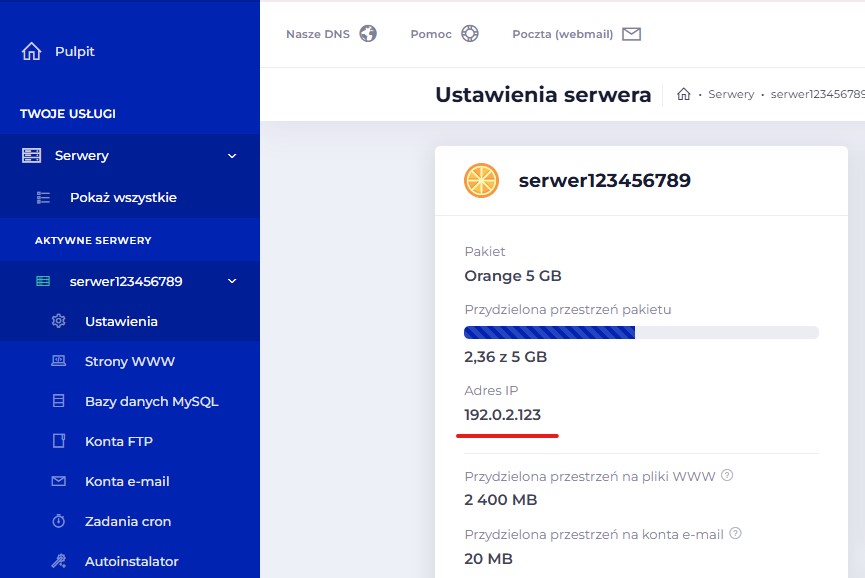Click help icon next to konta e-mail quota
This screenshot has width=865, height=578.
[735, 534]
